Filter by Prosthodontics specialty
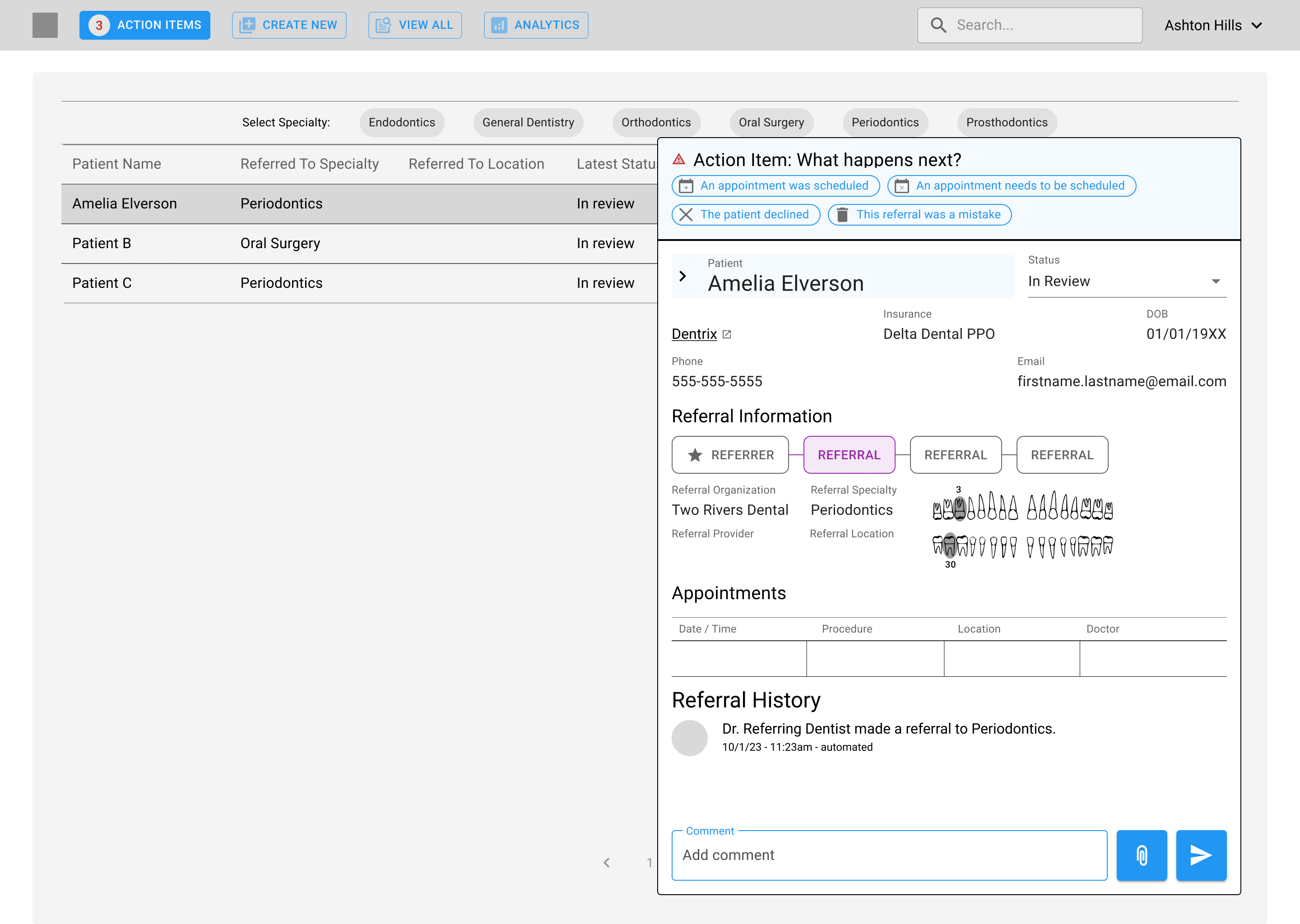 click(x=1007, y=122)
